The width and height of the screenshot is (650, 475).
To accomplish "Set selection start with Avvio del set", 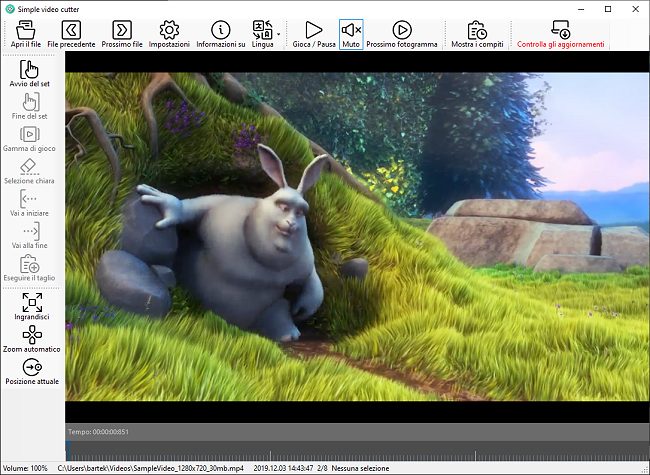I will click(x=29, y=73).
